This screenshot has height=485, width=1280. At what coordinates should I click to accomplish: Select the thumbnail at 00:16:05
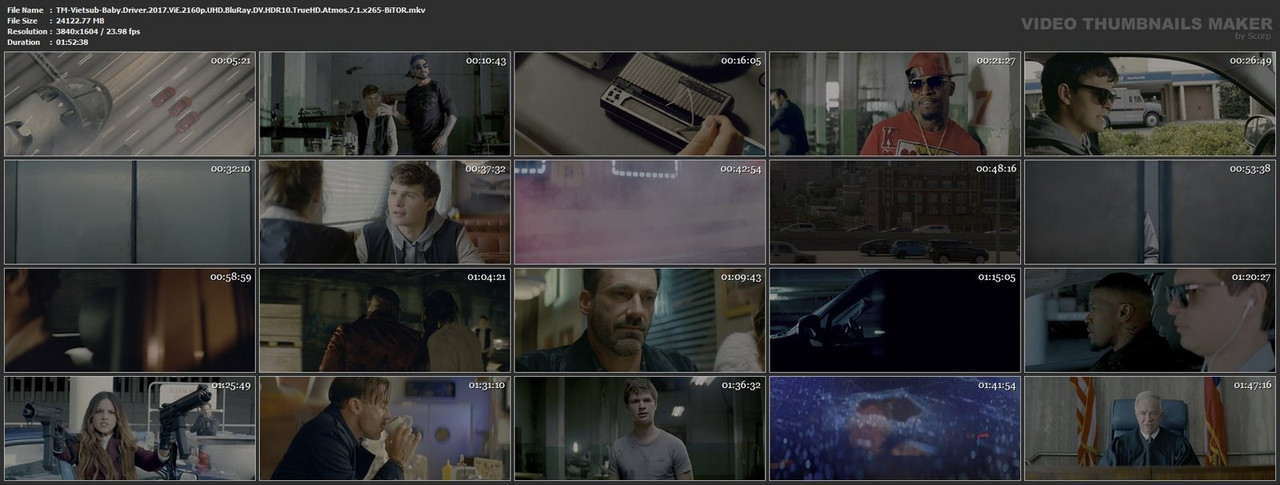pos(640,104)
